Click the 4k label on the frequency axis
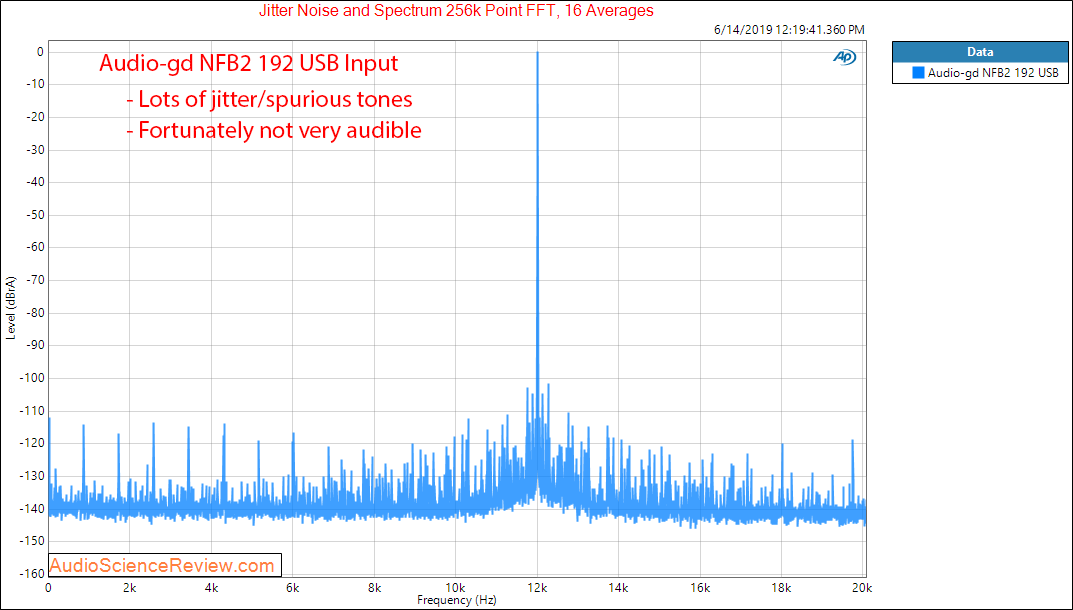 [211, 587]
